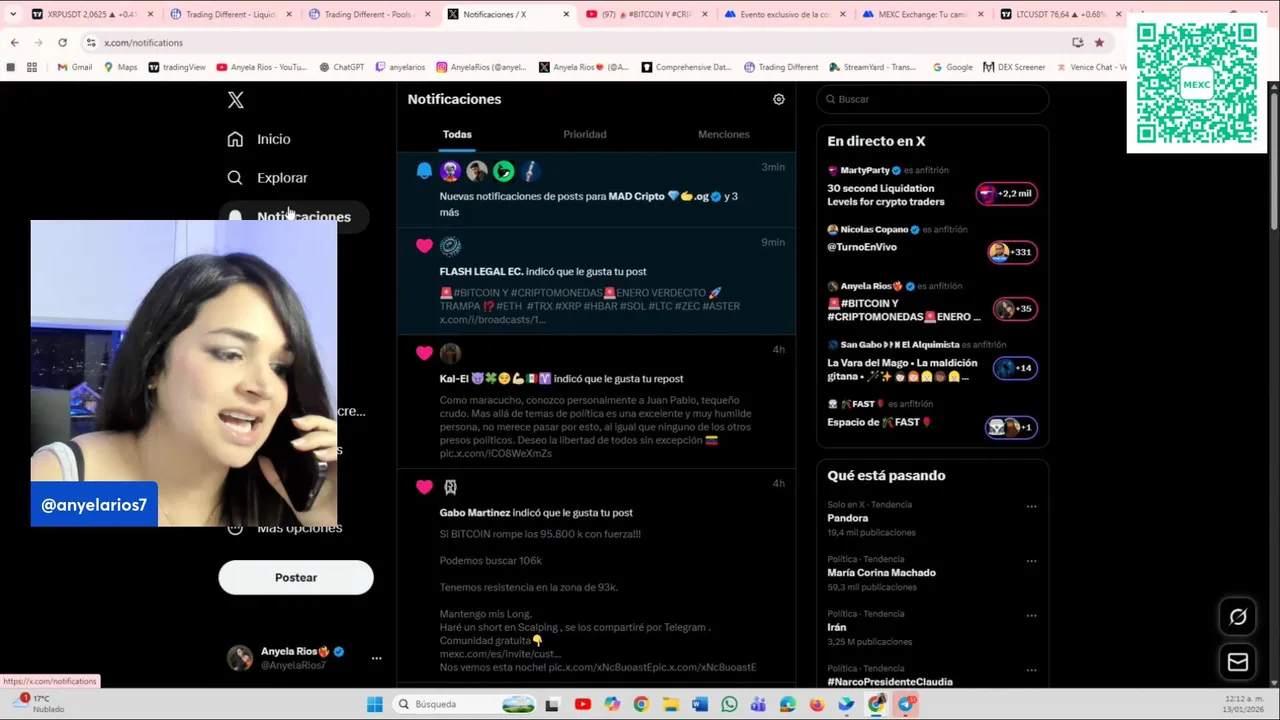Open File Explorer from taskbar

click(x=670, y=704)
